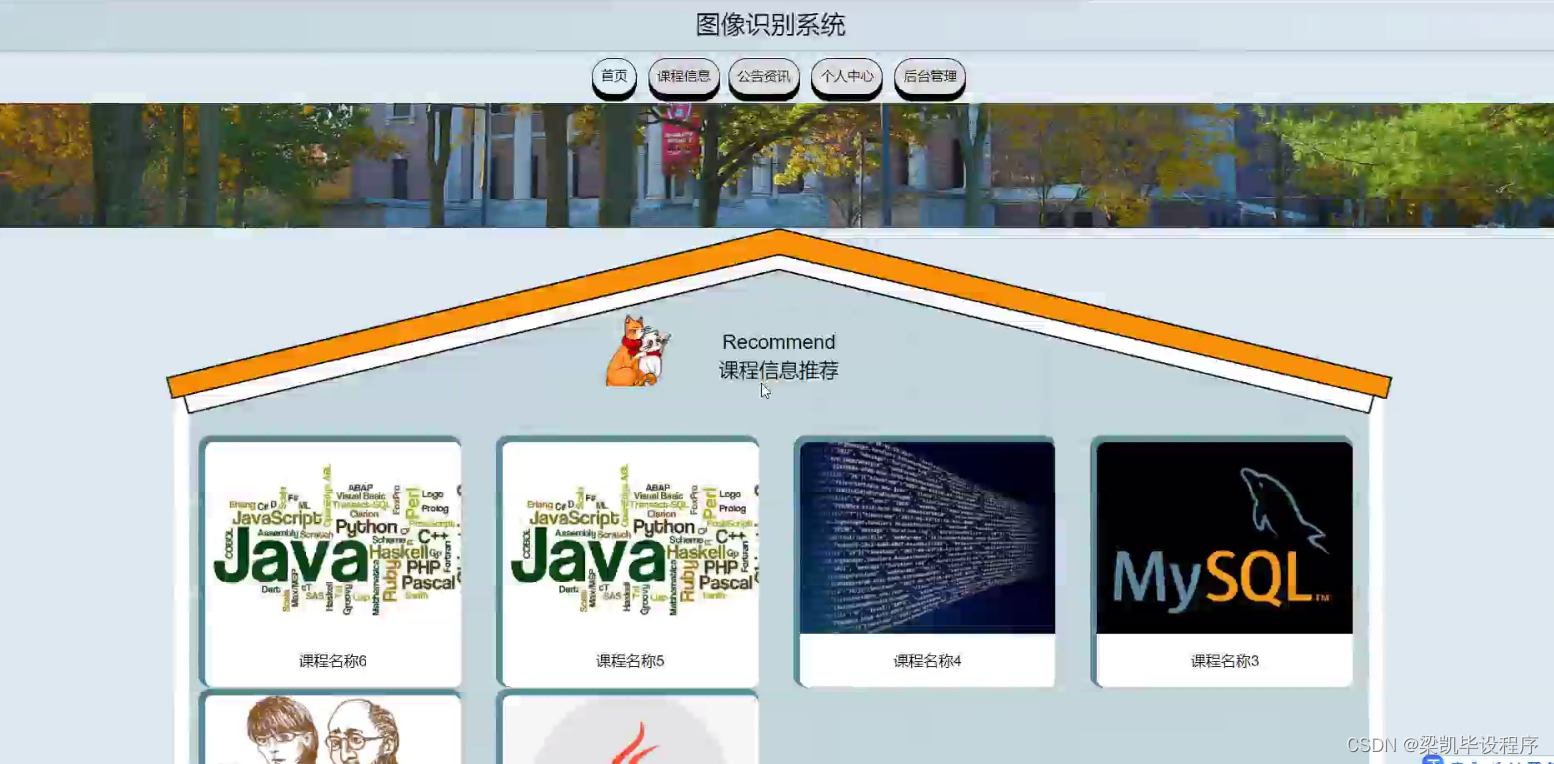The width and height of the screenshot is (1554, 764).
Task: Click the 课程名称5 title link
Action: click(627, 661)
